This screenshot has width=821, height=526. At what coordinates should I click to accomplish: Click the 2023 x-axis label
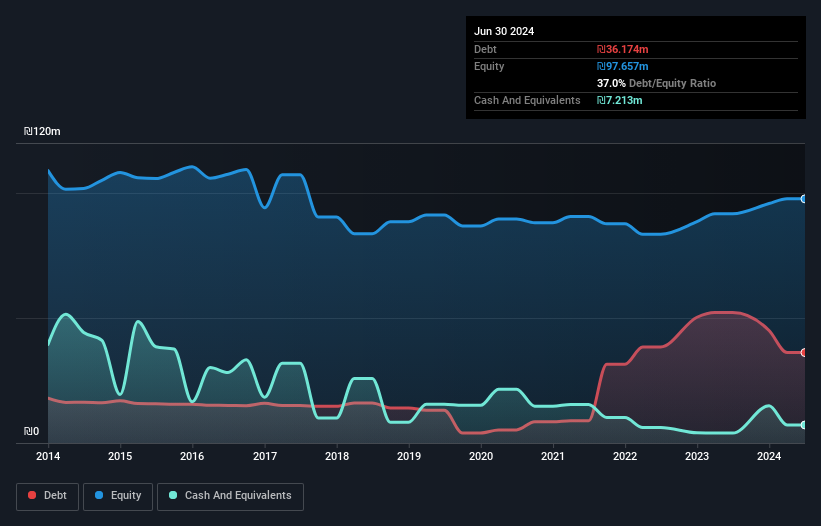tap(697, 456)
